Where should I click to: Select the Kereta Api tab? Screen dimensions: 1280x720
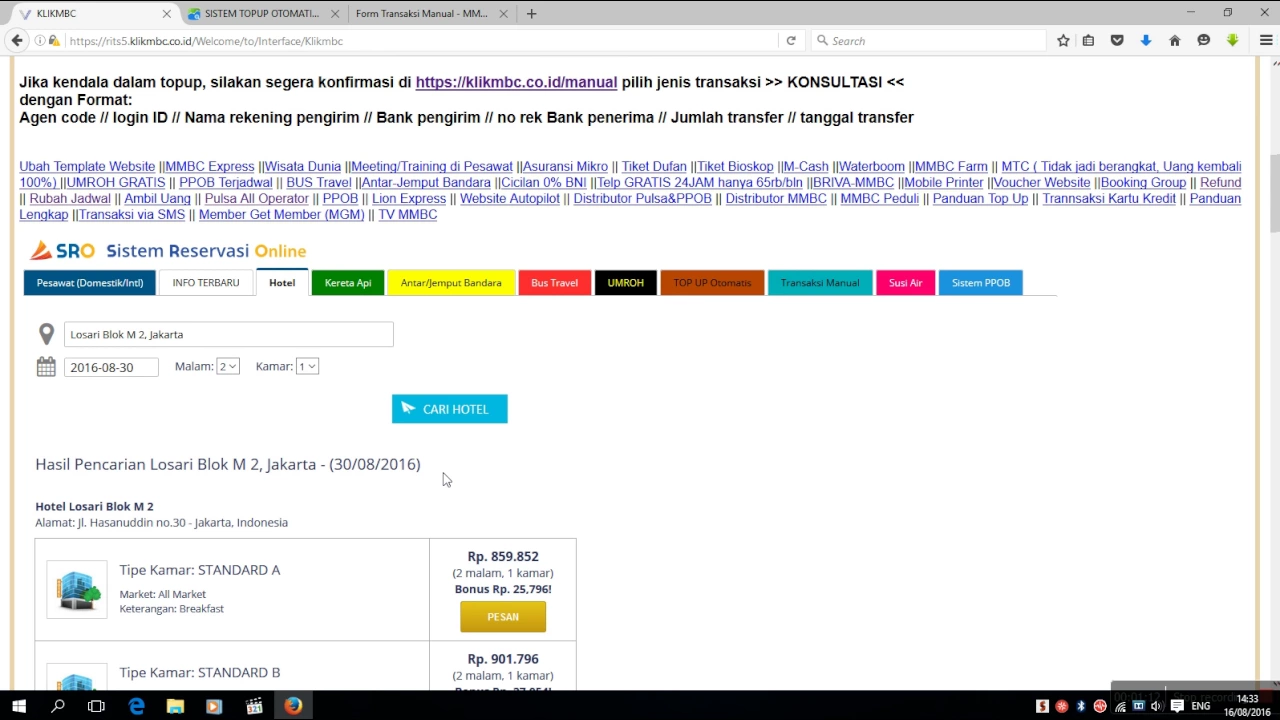point(348,283)
